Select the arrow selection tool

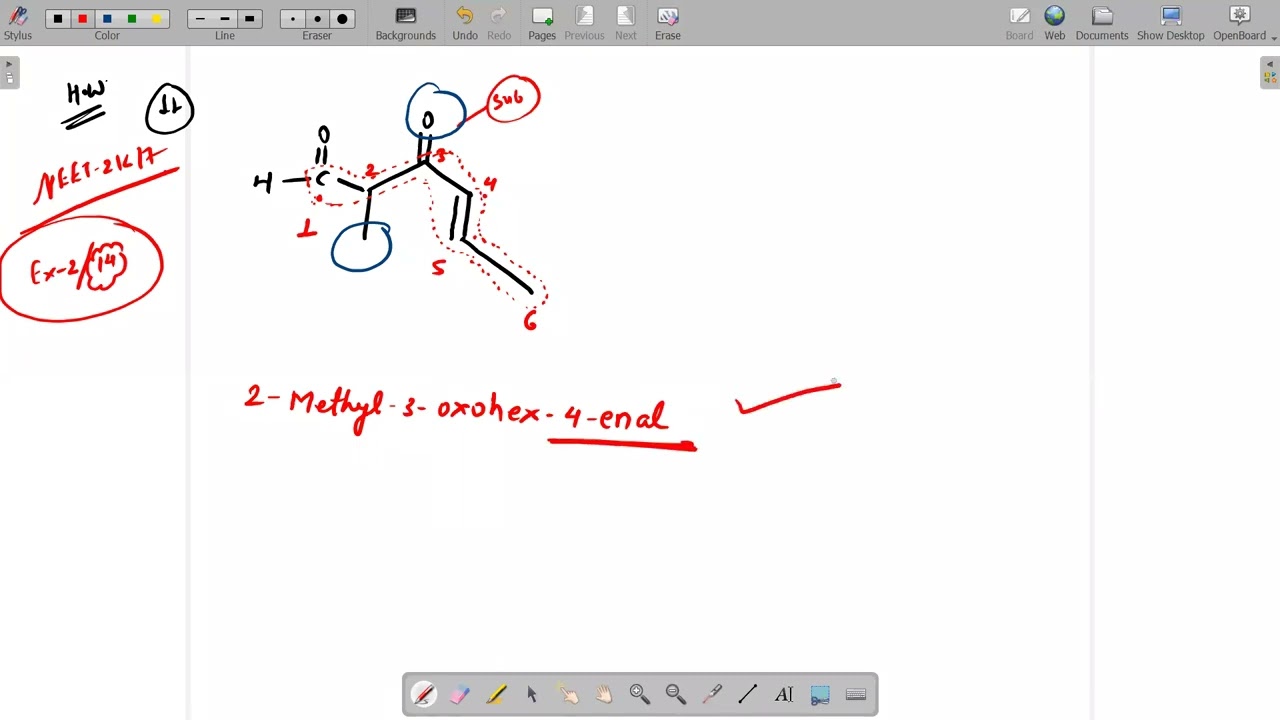[532, 694]
